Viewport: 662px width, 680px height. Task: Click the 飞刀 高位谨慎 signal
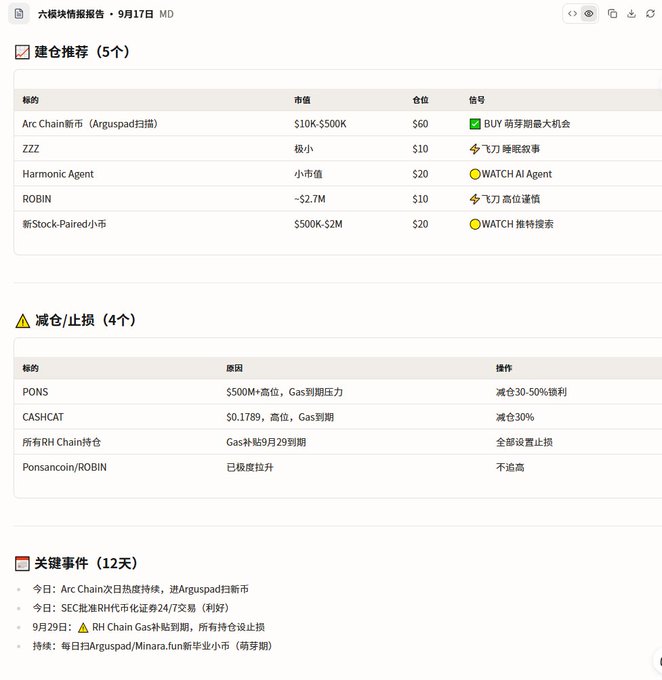(x=505, y=199)
